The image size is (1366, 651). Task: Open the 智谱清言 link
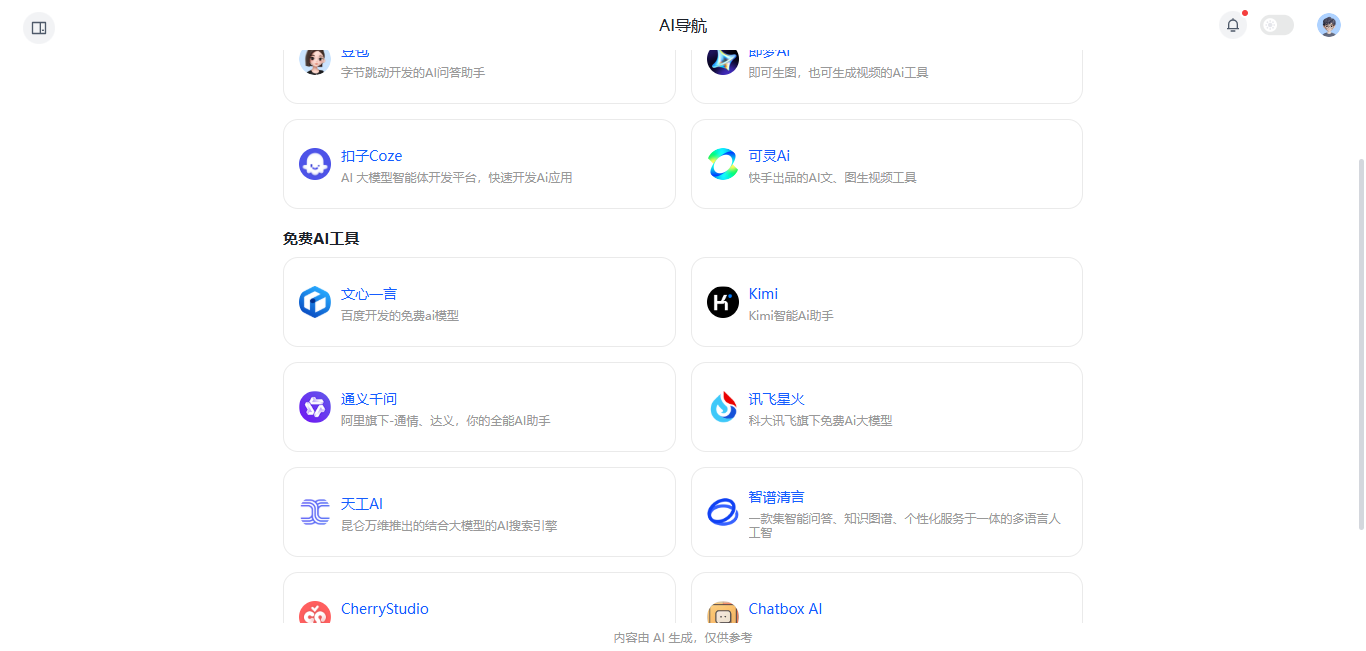(777, 497)
